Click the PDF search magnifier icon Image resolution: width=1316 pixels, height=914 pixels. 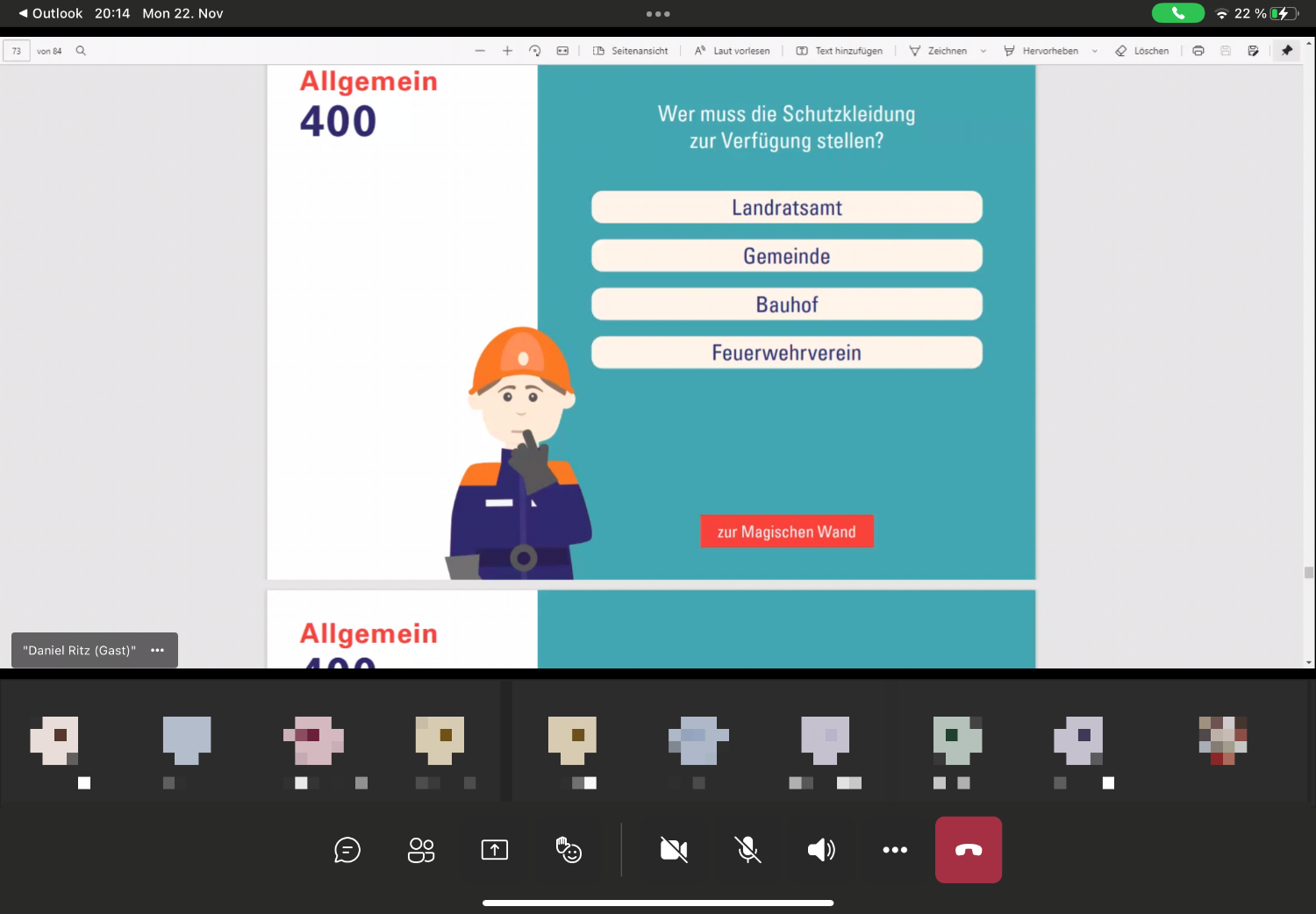pos(81,51)
